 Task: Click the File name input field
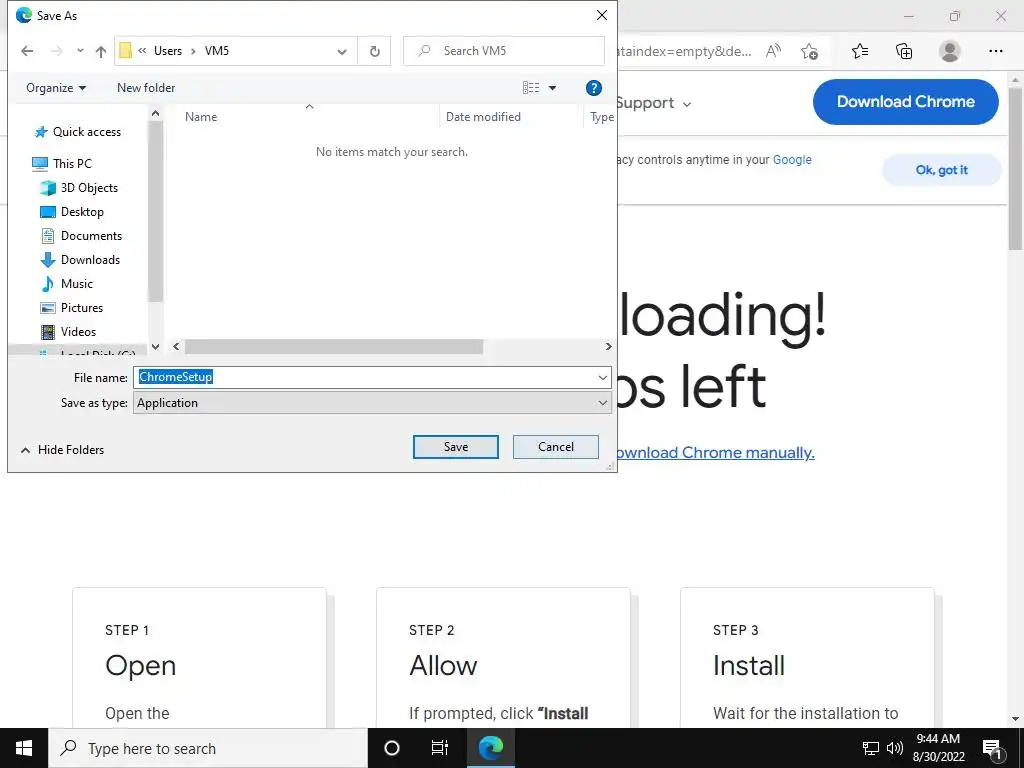tap(364, 377)
